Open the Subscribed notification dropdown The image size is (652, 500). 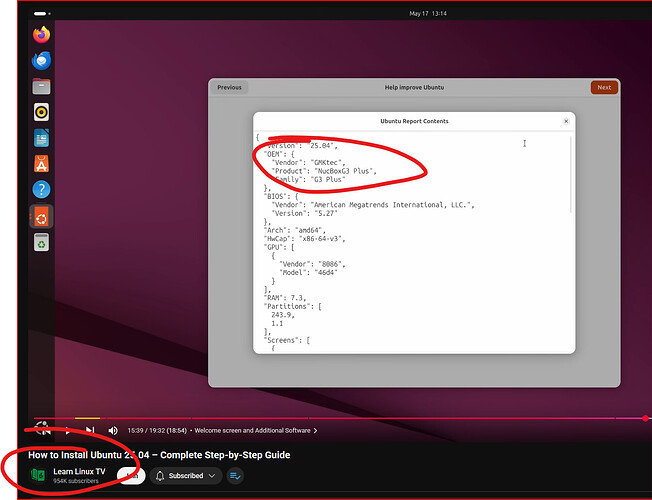click(185, 476)
